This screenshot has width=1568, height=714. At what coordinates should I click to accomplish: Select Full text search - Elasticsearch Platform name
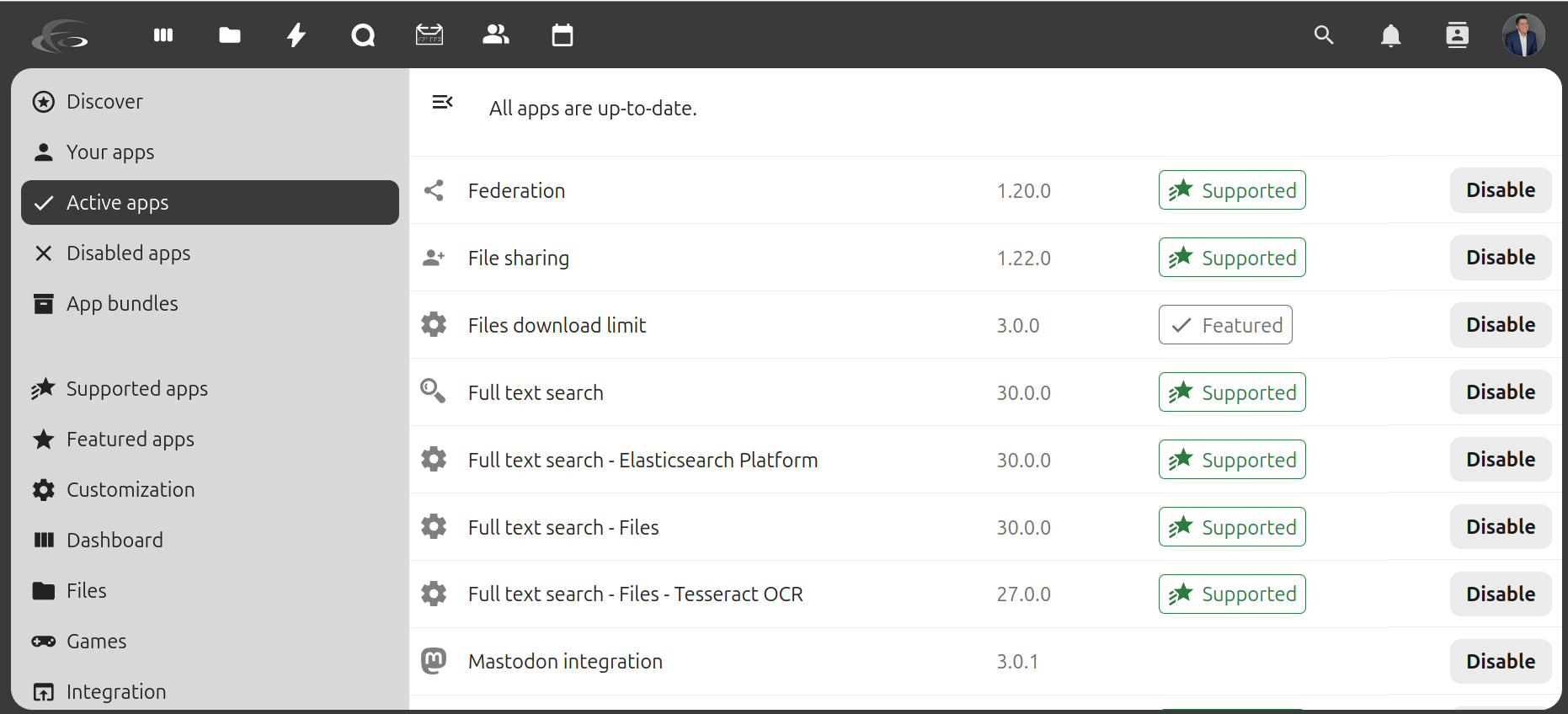point(643,460)
